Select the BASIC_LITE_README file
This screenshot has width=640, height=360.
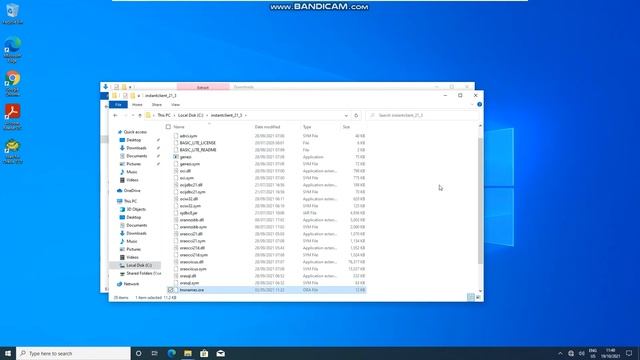[198, 150]
